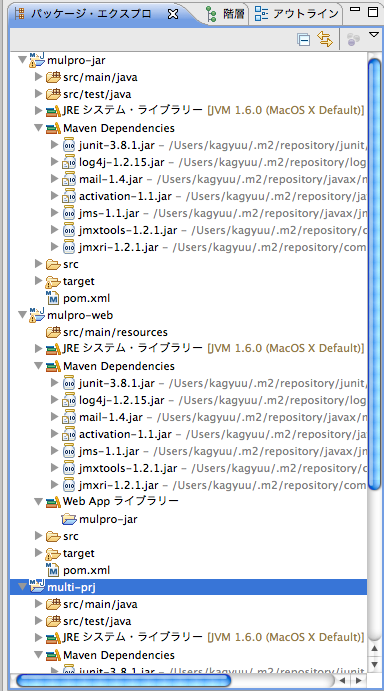Minimize the view panel

[355, 9]
